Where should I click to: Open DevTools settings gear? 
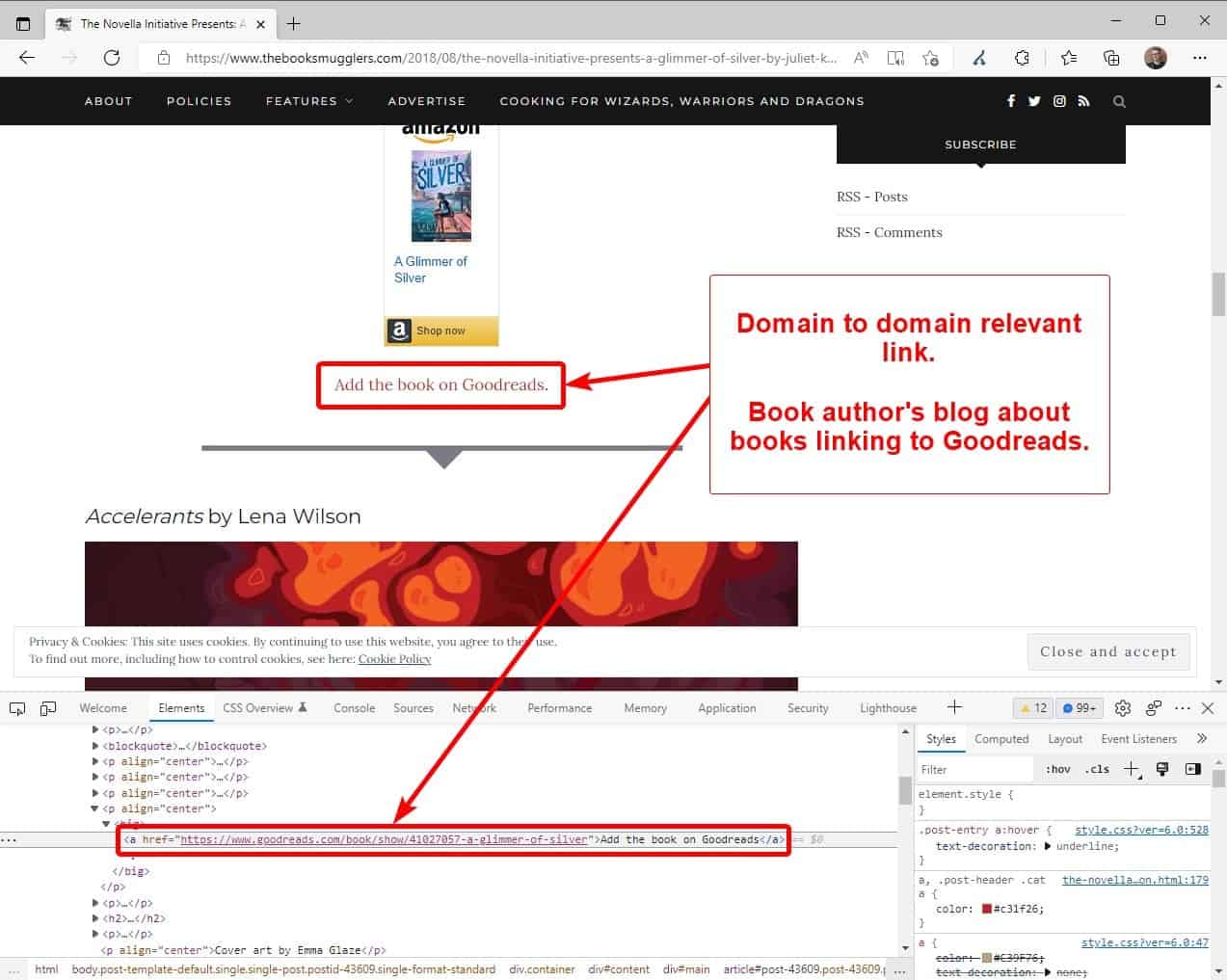pyautogui.click(x=1123, y=708)
